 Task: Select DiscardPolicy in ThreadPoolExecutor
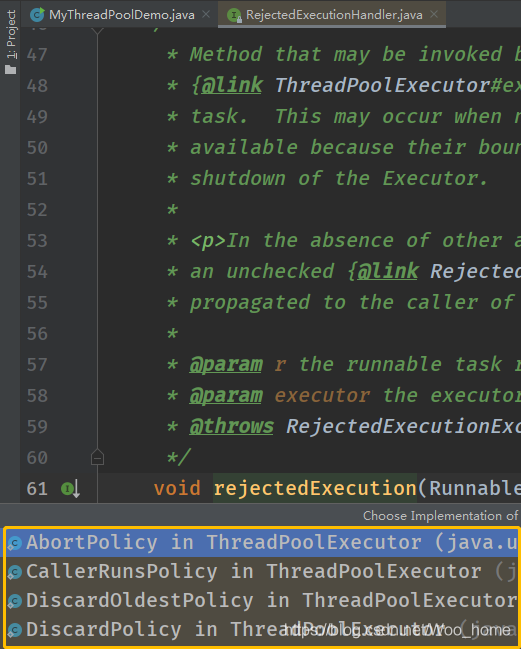point(262,630)
